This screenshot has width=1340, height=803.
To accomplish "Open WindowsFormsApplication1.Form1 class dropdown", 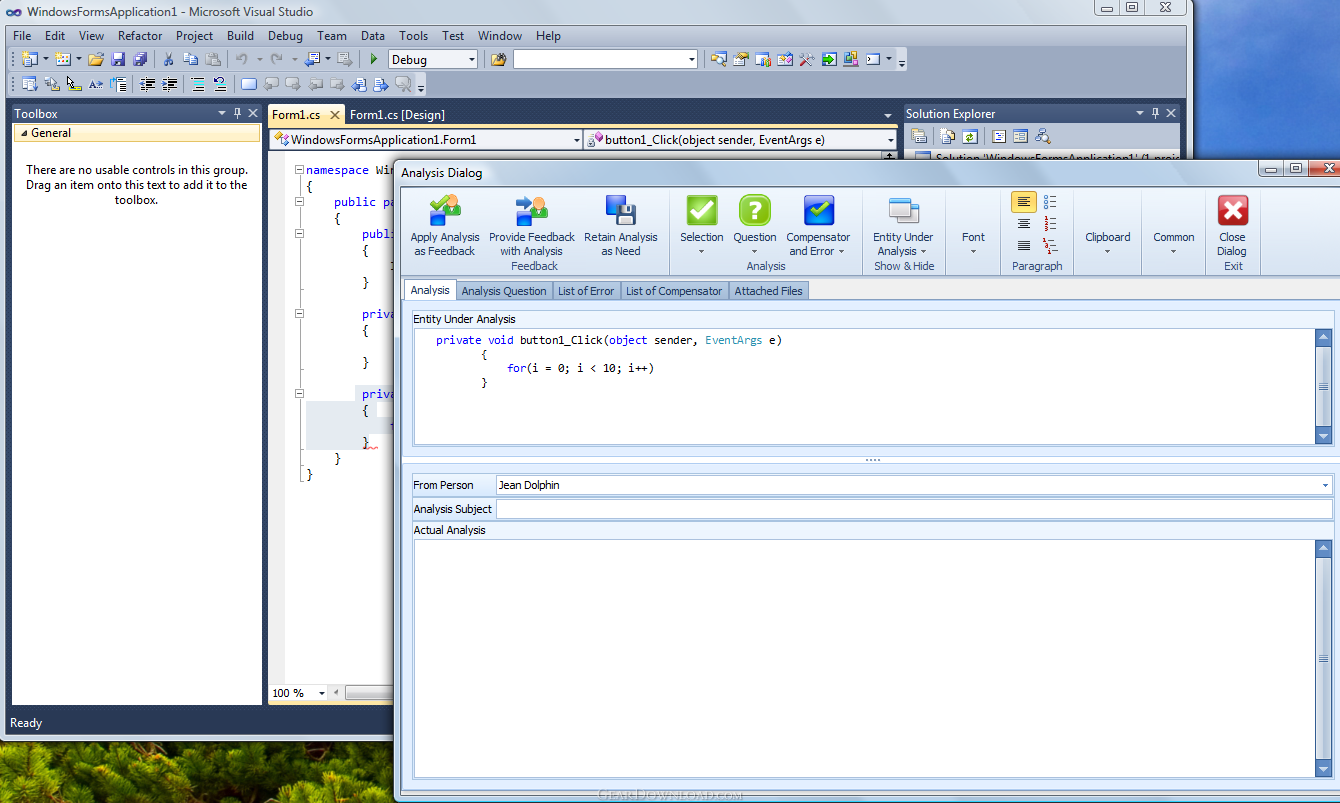I will tap(575, 140).
